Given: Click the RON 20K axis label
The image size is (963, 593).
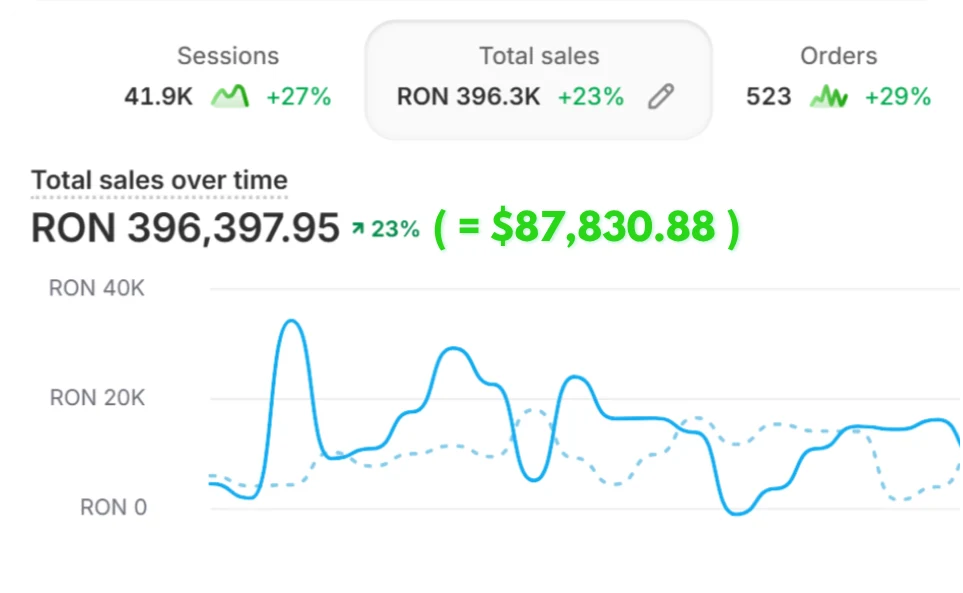Looking at the screenshot, I should pyautogui.click(x=97, y=398).
